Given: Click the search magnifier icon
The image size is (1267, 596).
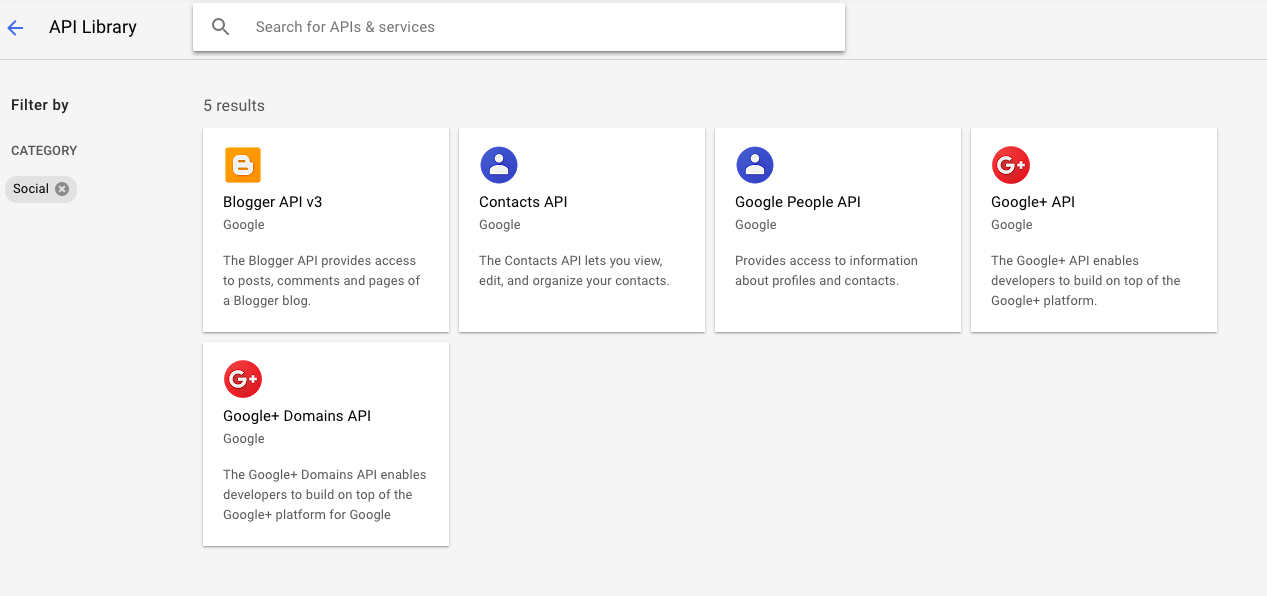Looking at the screenshot, I should pyautogui.click(x=221, y=27).
